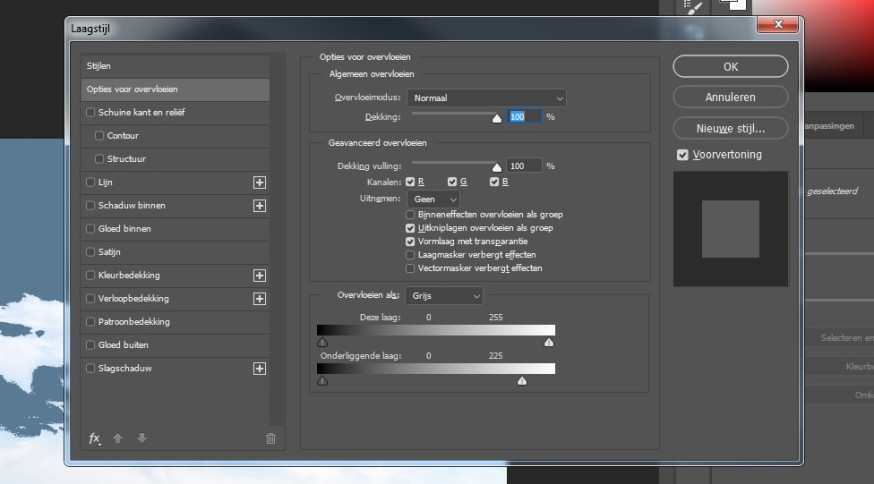874x484 pixels.
Task: Enable Schuine kant en reliëf checkbox
Action: (x=90, y=113)
